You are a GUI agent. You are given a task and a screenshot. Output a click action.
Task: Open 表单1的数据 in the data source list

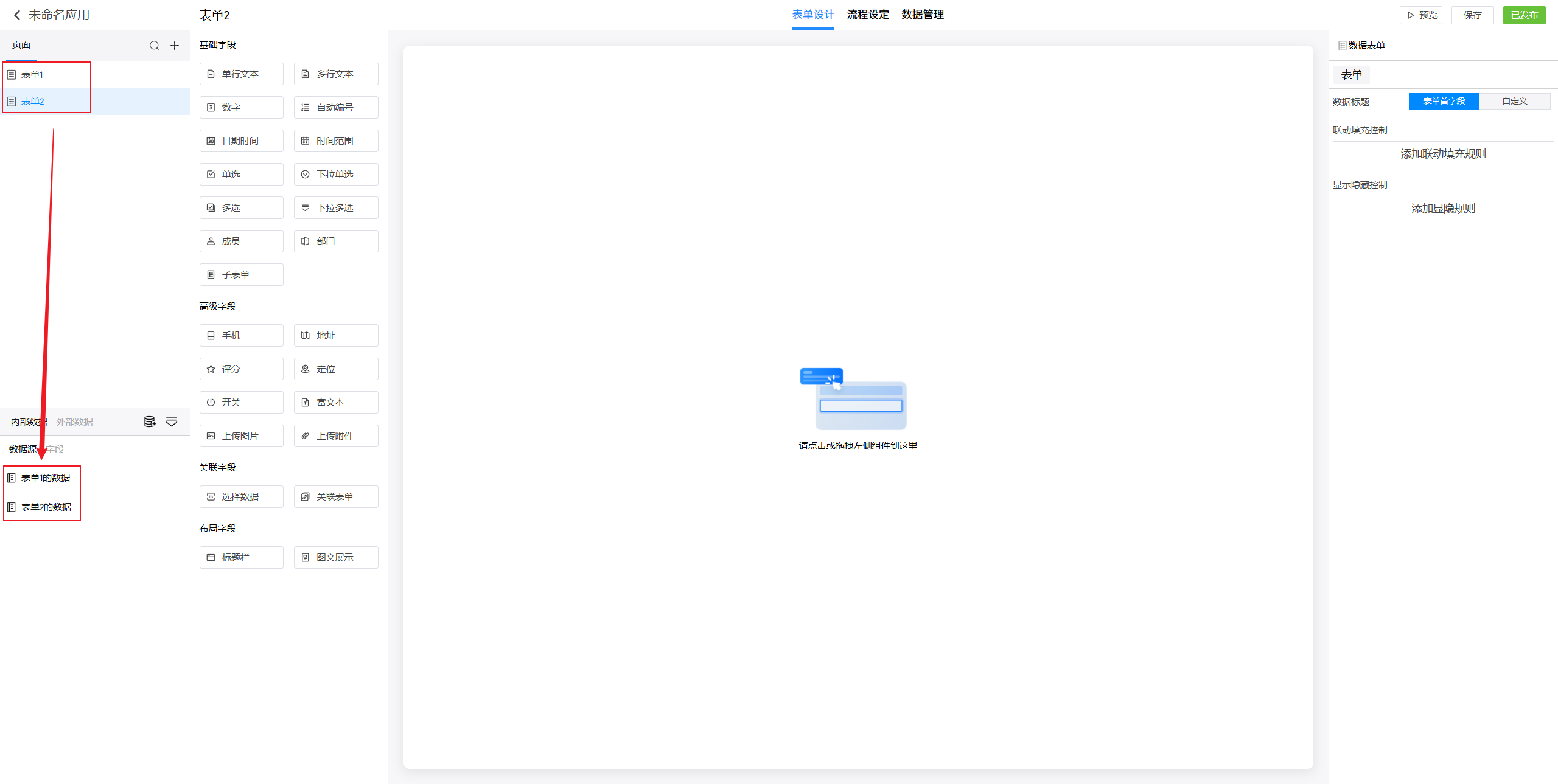[45, 478]
